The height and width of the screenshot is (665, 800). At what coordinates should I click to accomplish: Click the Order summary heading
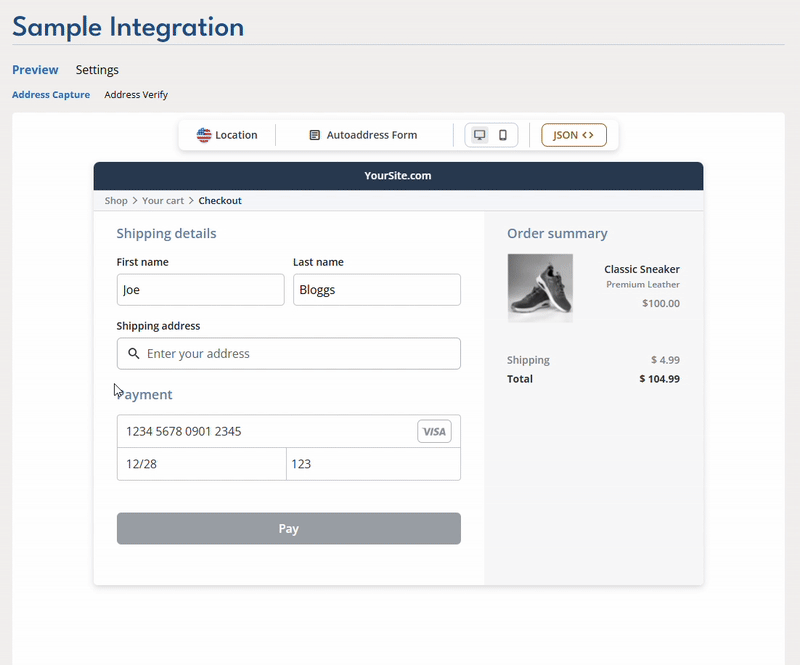557,233
